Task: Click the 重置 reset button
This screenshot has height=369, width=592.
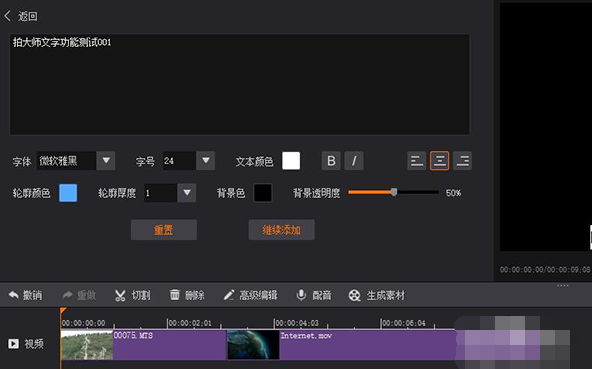Action: click(164, 230)
